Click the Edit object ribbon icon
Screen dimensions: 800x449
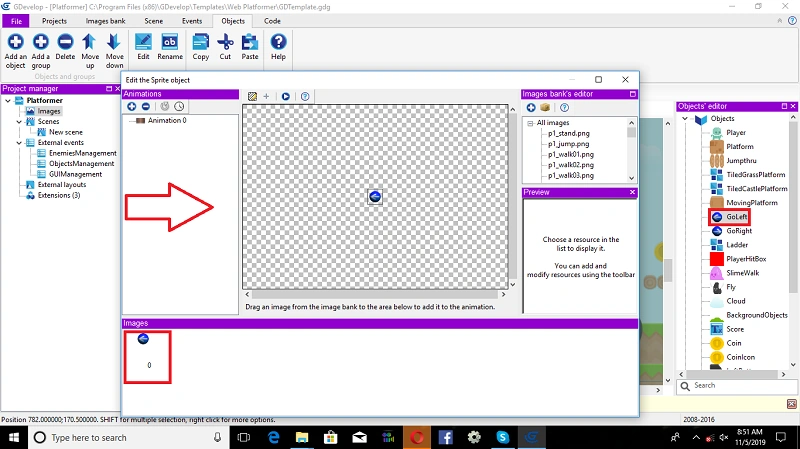tap(143, 42)
